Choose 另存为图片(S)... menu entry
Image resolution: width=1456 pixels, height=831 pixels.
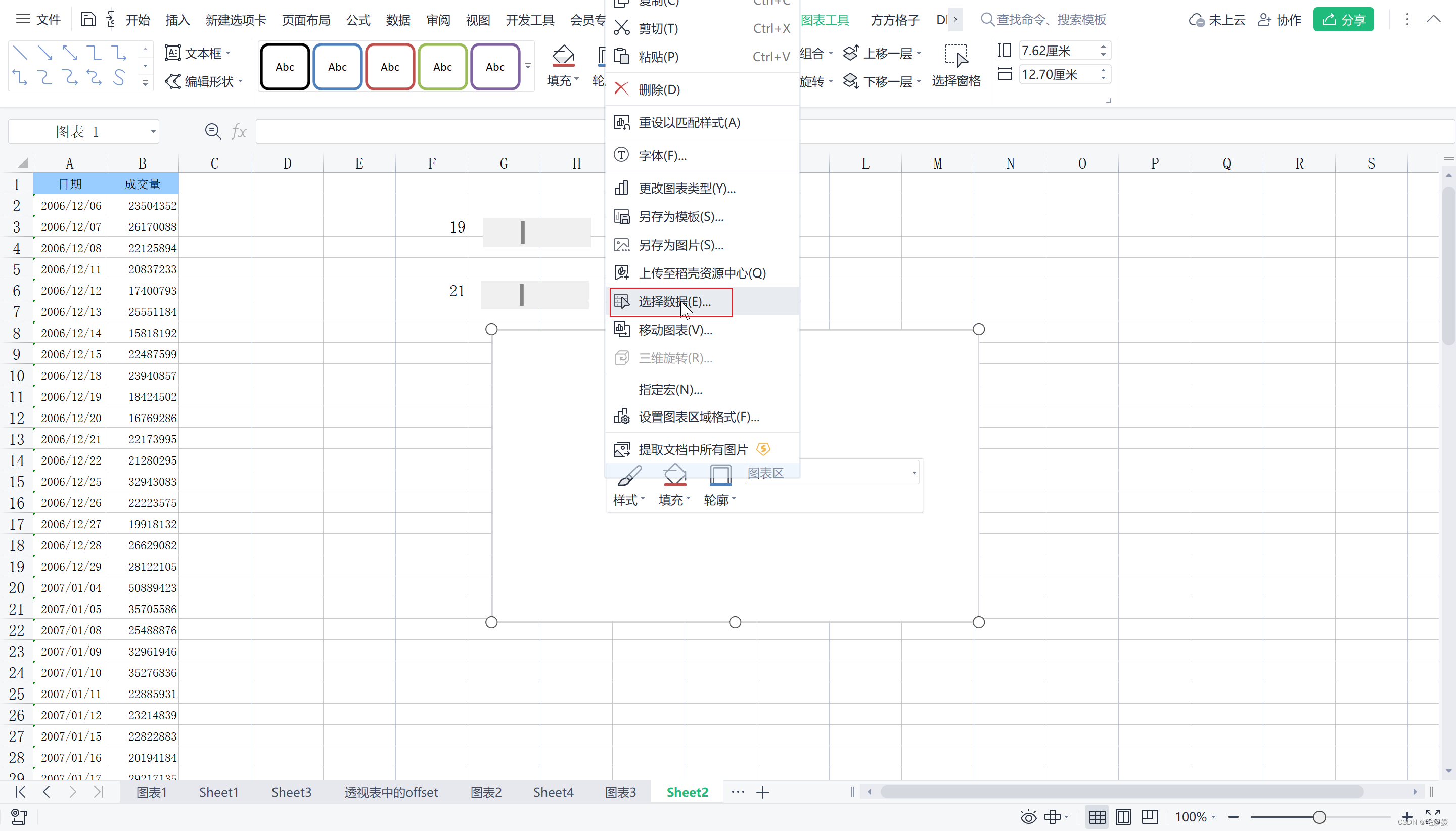(702, 245)
